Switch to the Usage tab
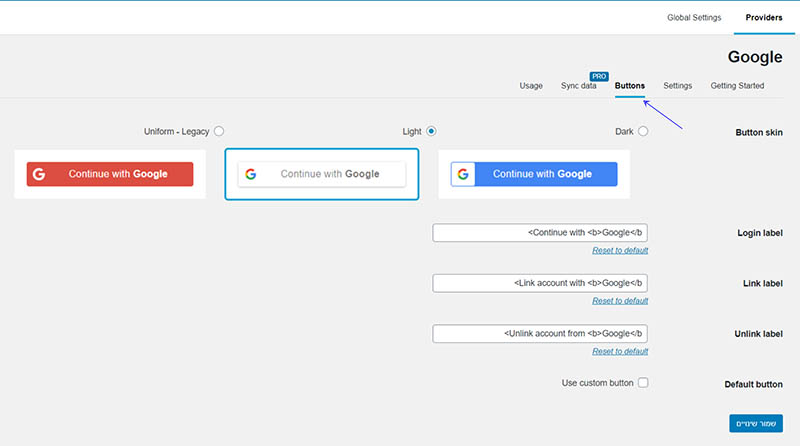This screenshot has height=446, width=800. pyautogui.click(x=531, y=86)
